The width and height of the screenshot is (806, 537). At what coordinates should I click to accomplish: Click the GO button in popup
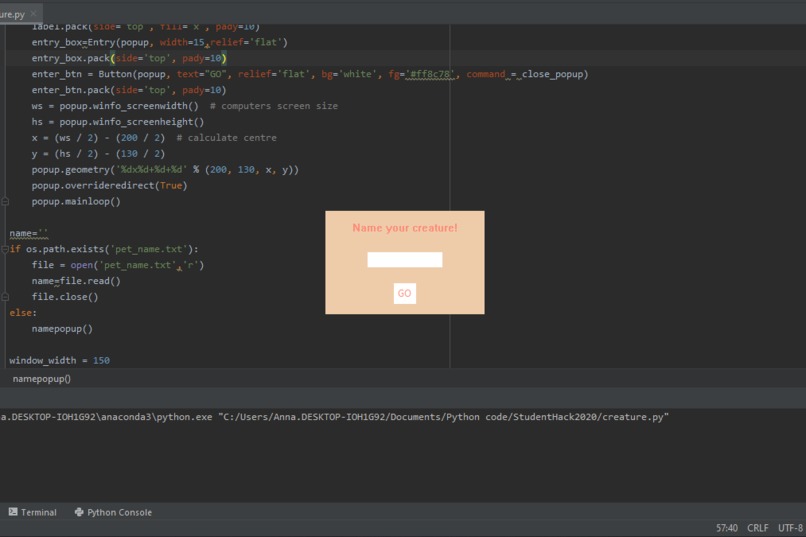click(x=405, y=293)
